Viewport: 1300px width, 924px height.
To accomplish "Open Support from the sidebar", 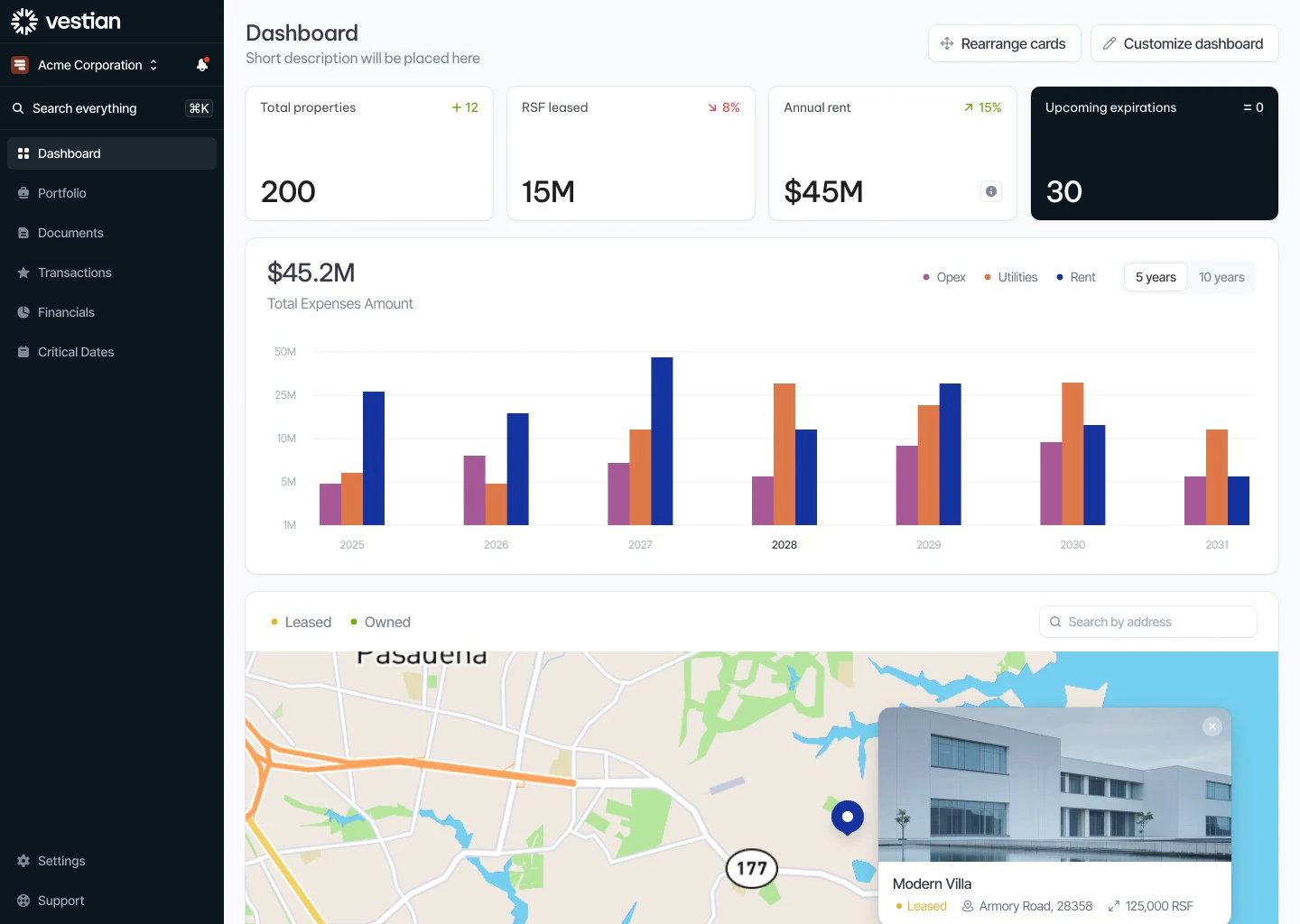I will (112, 901).
